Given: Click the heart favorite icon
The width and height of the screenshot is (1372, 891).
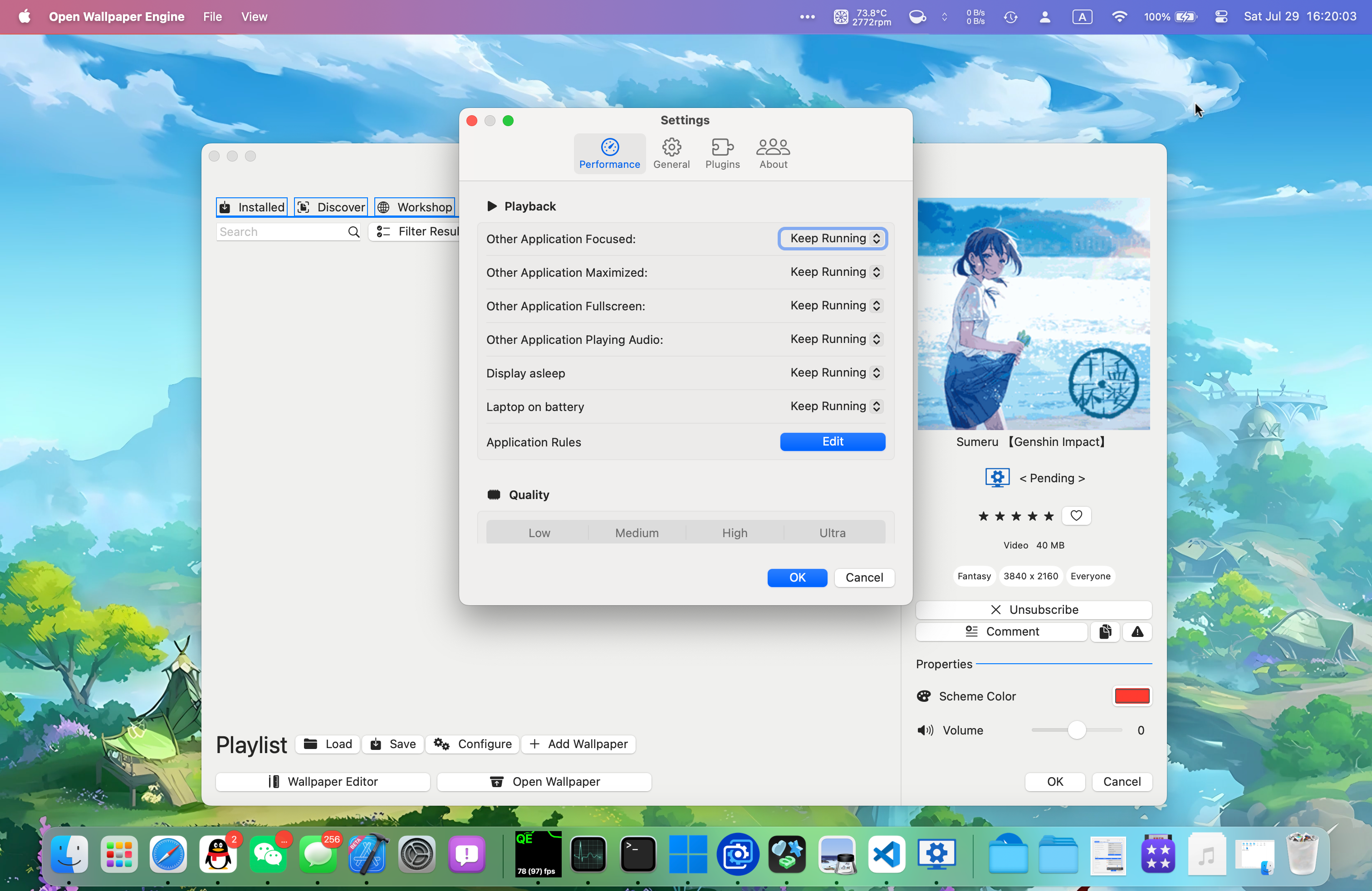Looking at the screenshot, I should click(x=1076, y=515).
